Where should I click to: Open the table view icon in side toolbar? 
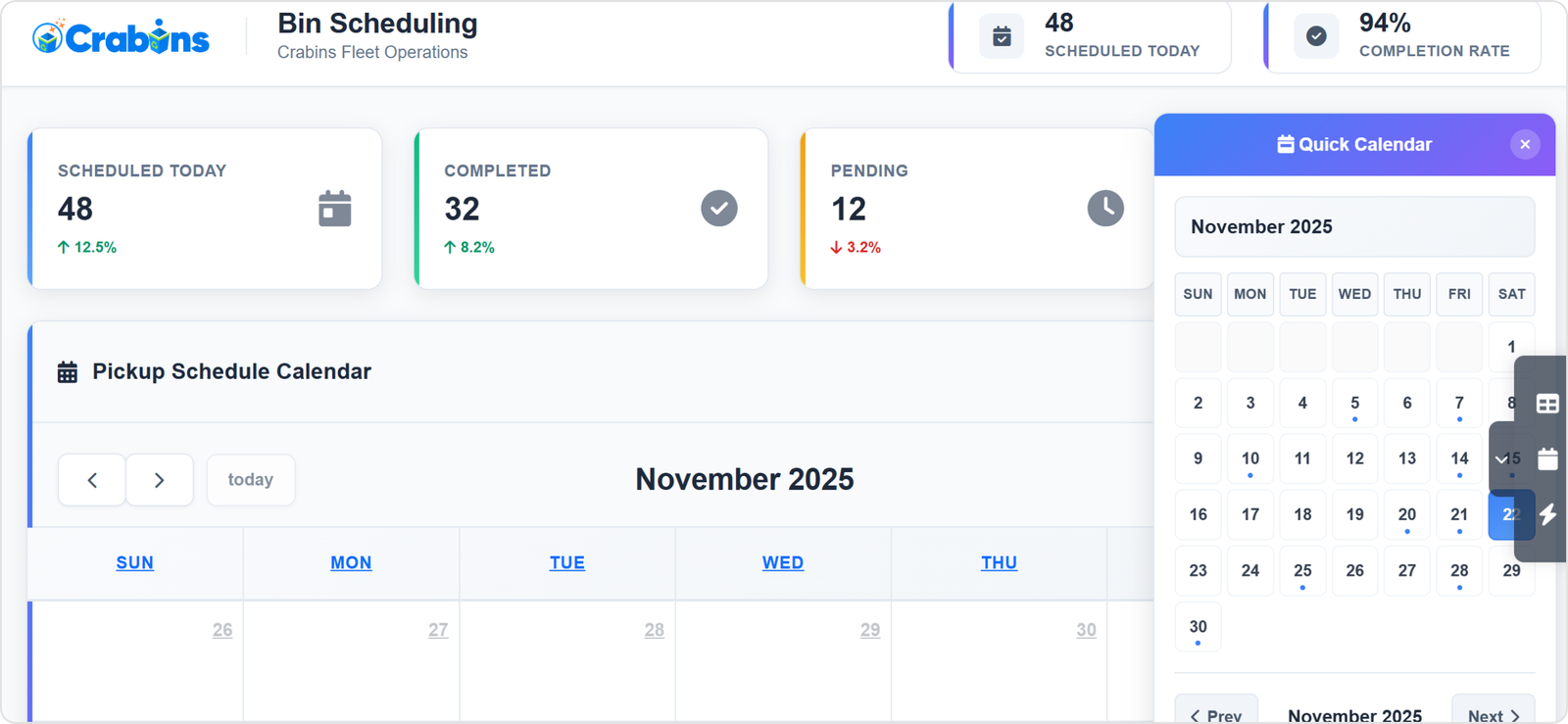1547,404
